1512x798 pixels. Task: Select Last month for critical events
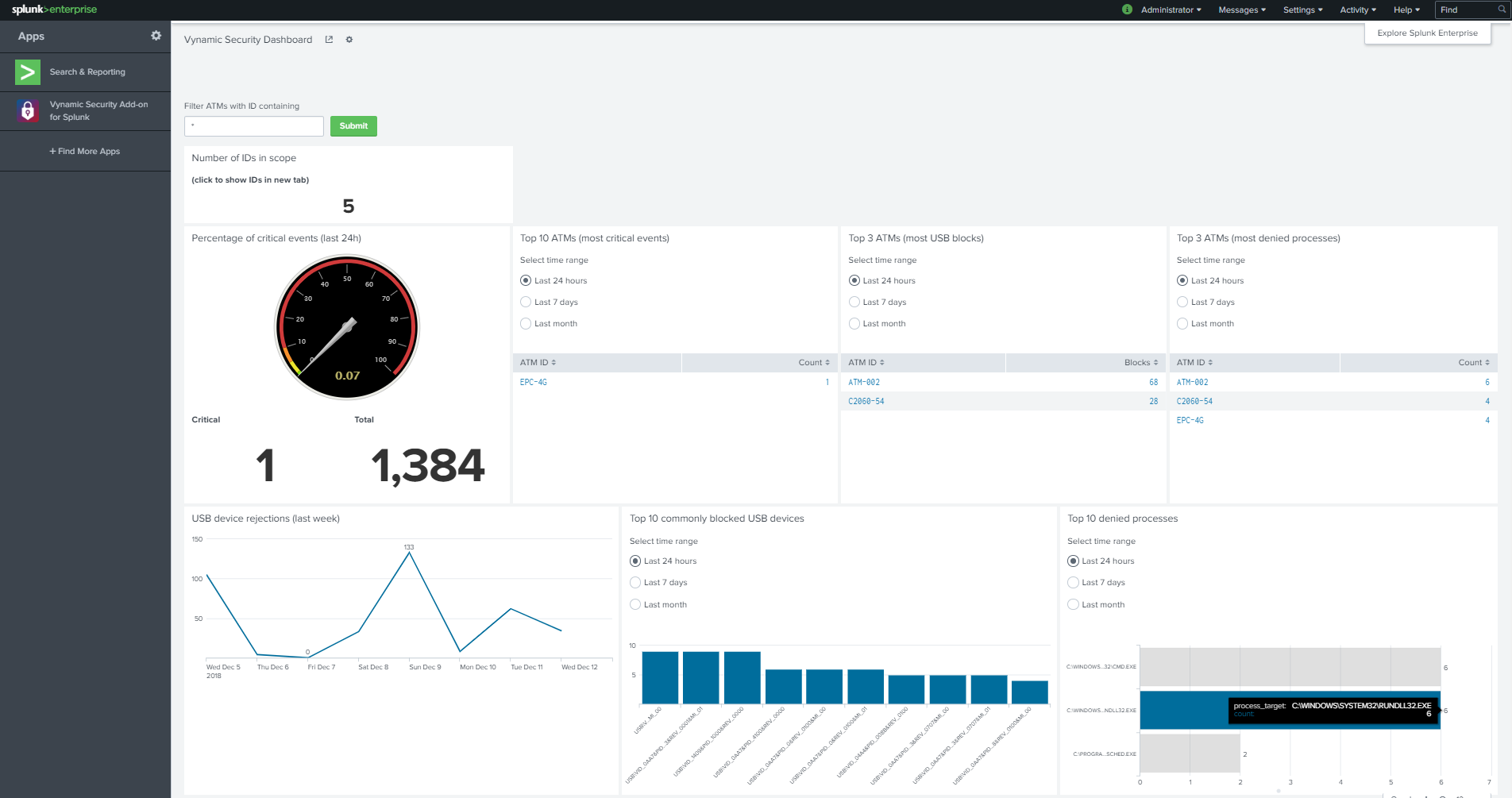click(526, 323)
